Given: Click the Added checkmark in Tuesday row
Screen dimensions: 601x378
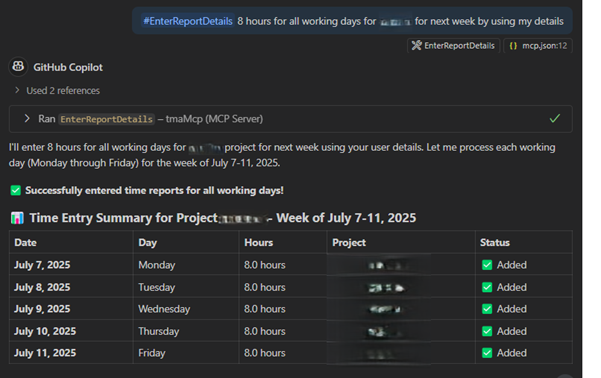Looking at the screenshot, I should (x=487, y=287).
